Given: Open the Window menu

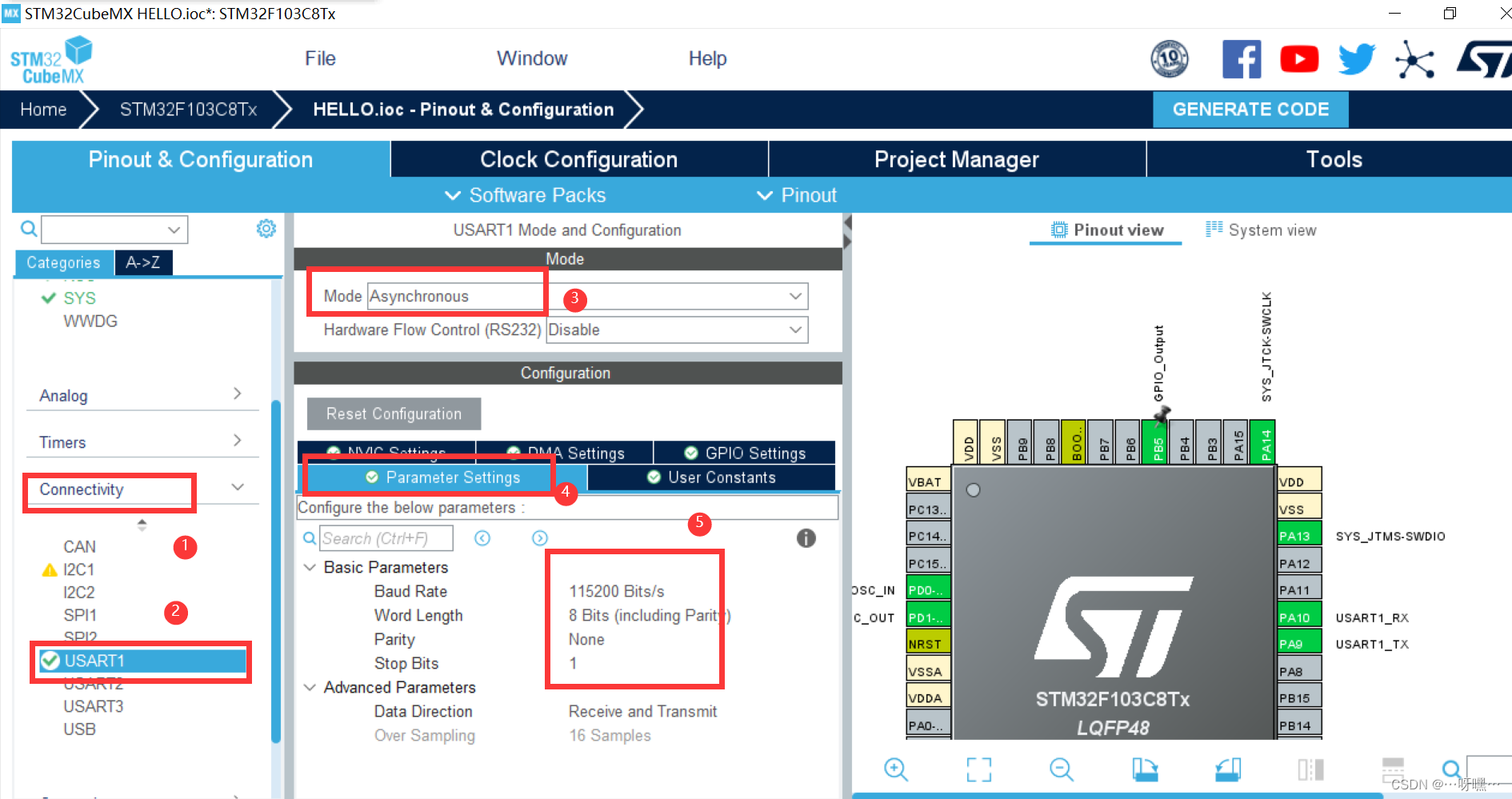Looking at the screenshot, I should point(531,58).
